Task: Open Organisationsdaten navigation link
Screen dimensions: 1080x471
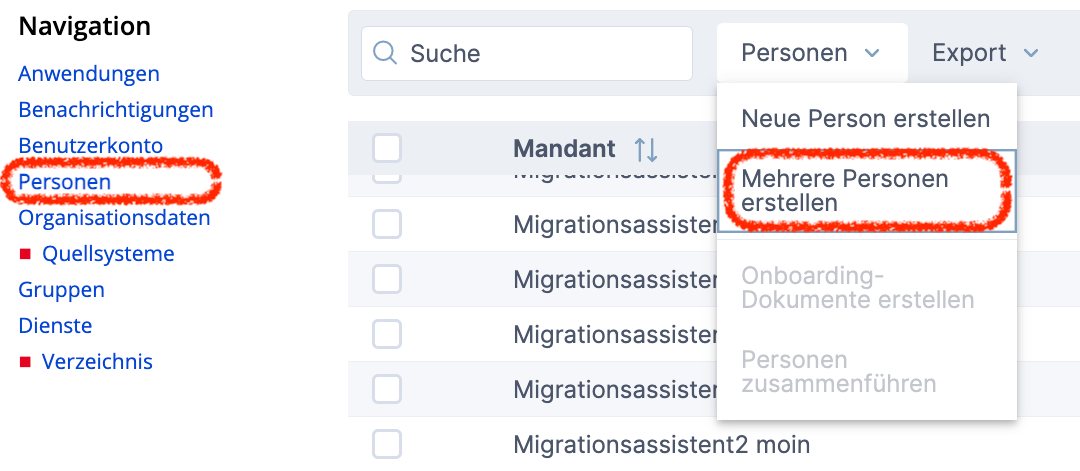Action: 115,218
